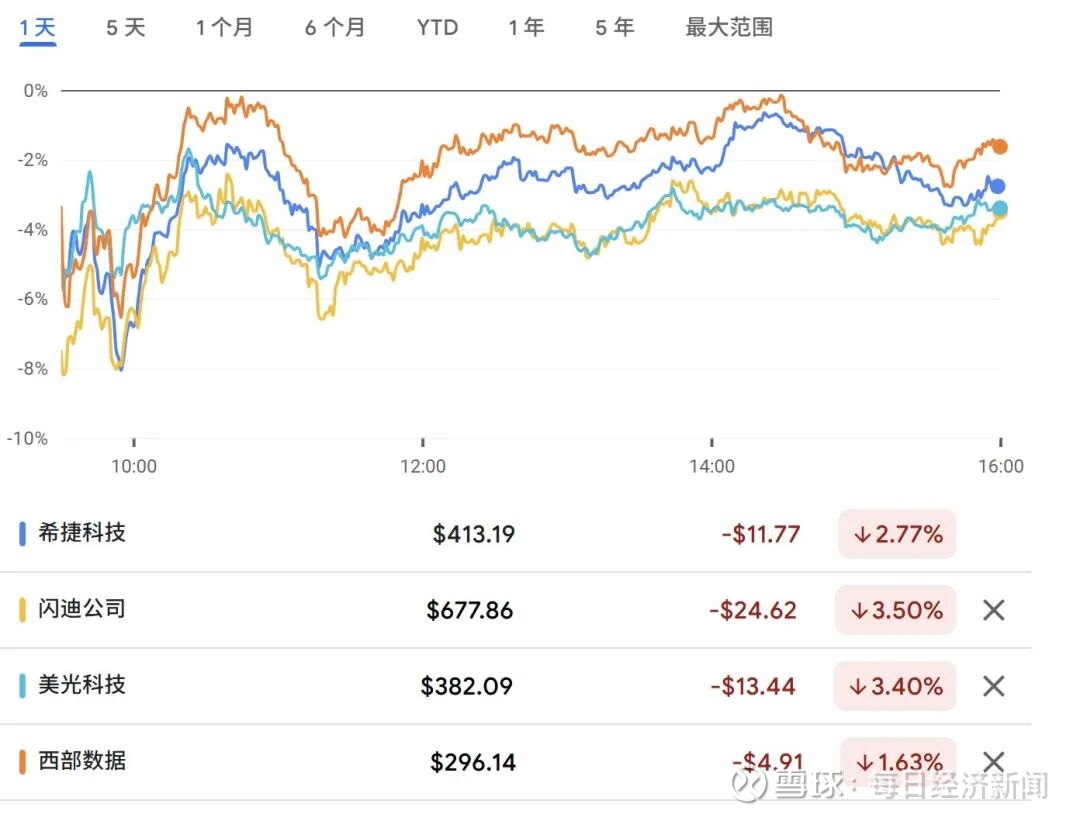The image size is (1080, 818).
Task: Click the 闪迪公司 ↓3.50% change badge
Action: (896, 610)
